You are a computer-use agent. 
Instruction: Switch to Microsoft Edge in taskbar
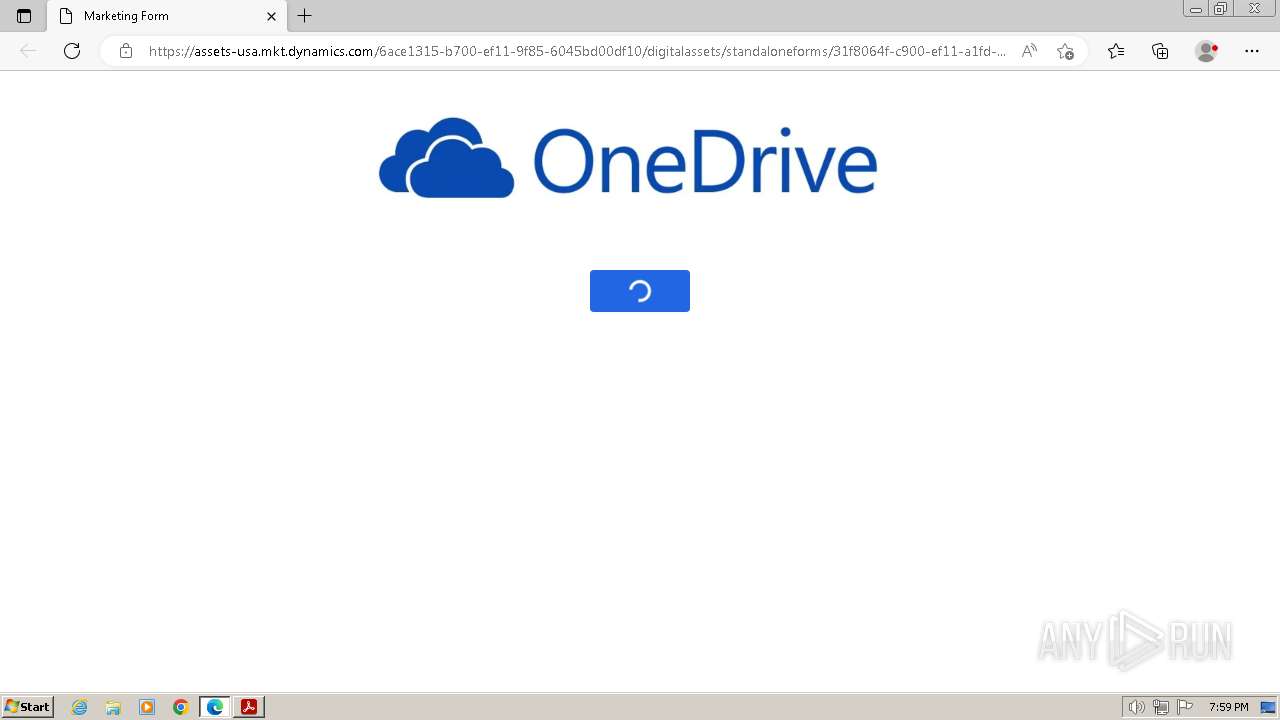tap(215, 707)
